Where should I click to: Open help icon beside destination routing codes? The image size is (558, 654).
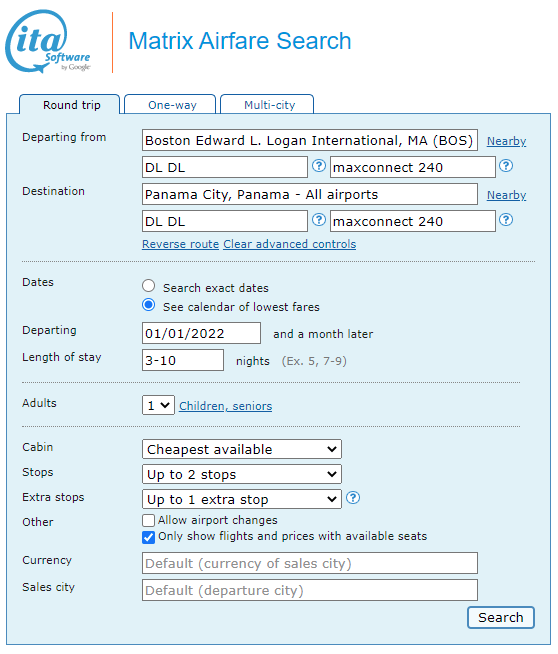pyautogui.click(x=319, y=220)
